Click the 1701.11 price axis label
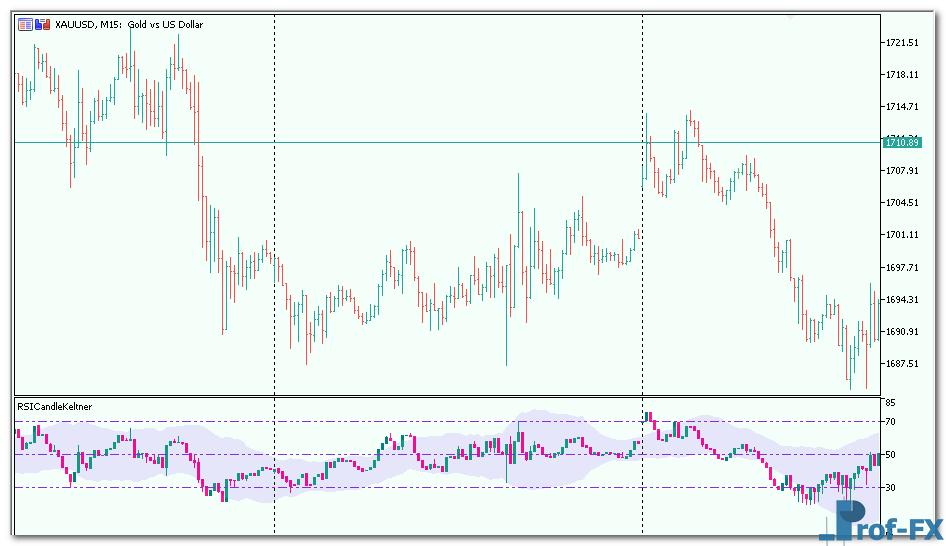 (901, 235)
